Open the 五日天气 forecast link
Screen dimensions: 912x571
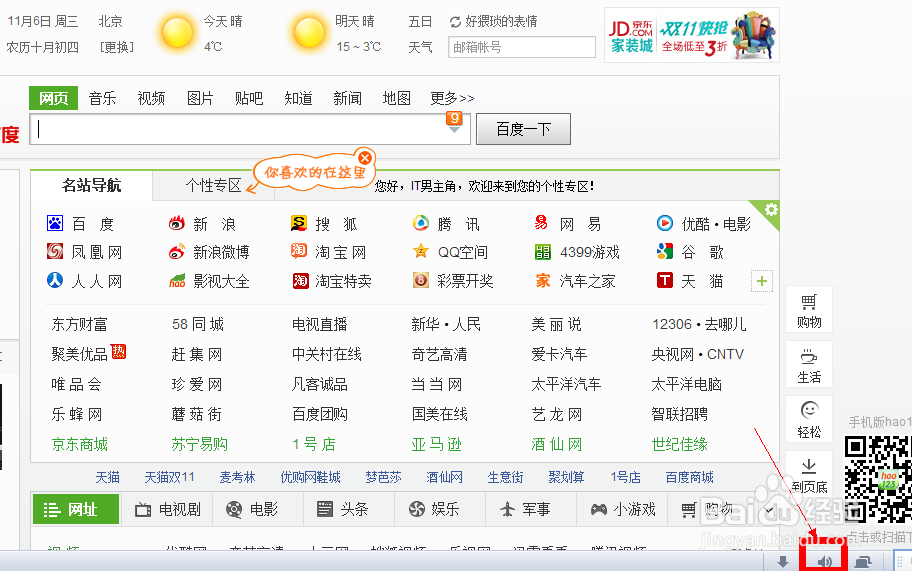tap(420, 34)
